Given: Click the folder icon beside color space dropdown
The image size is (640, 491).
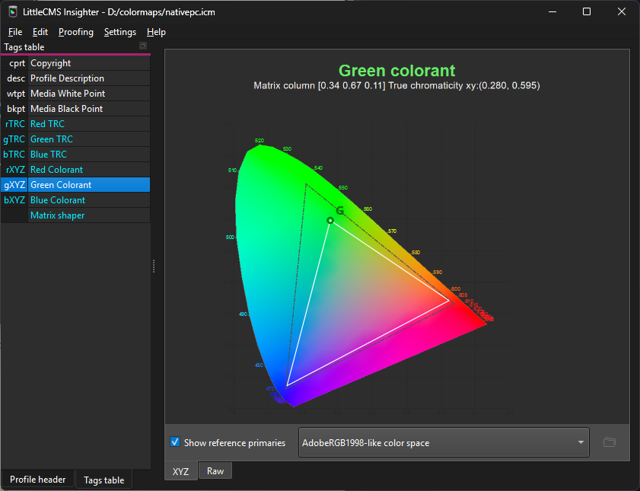Looking at the screenshot, I should point(609,442).
